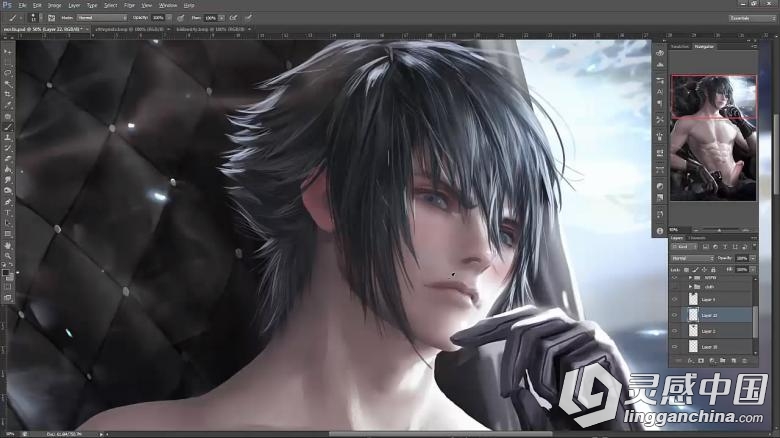780x438 pixels.
Task: Select the Gradient tool
Action: tap(7, 170)
